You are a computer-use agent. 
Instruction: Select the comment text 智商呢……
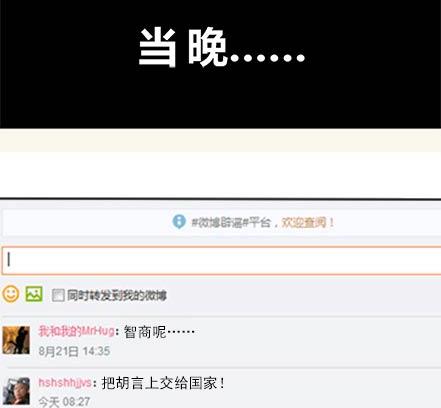(159, 332)
